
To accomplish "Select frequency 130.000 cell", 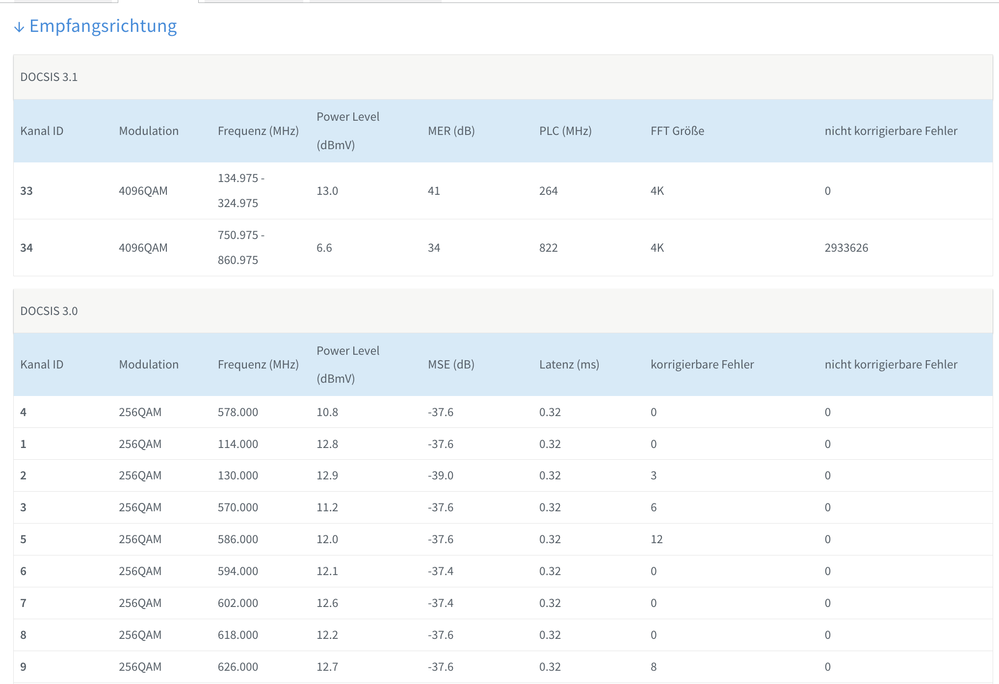I will click(x=238, y=476).
